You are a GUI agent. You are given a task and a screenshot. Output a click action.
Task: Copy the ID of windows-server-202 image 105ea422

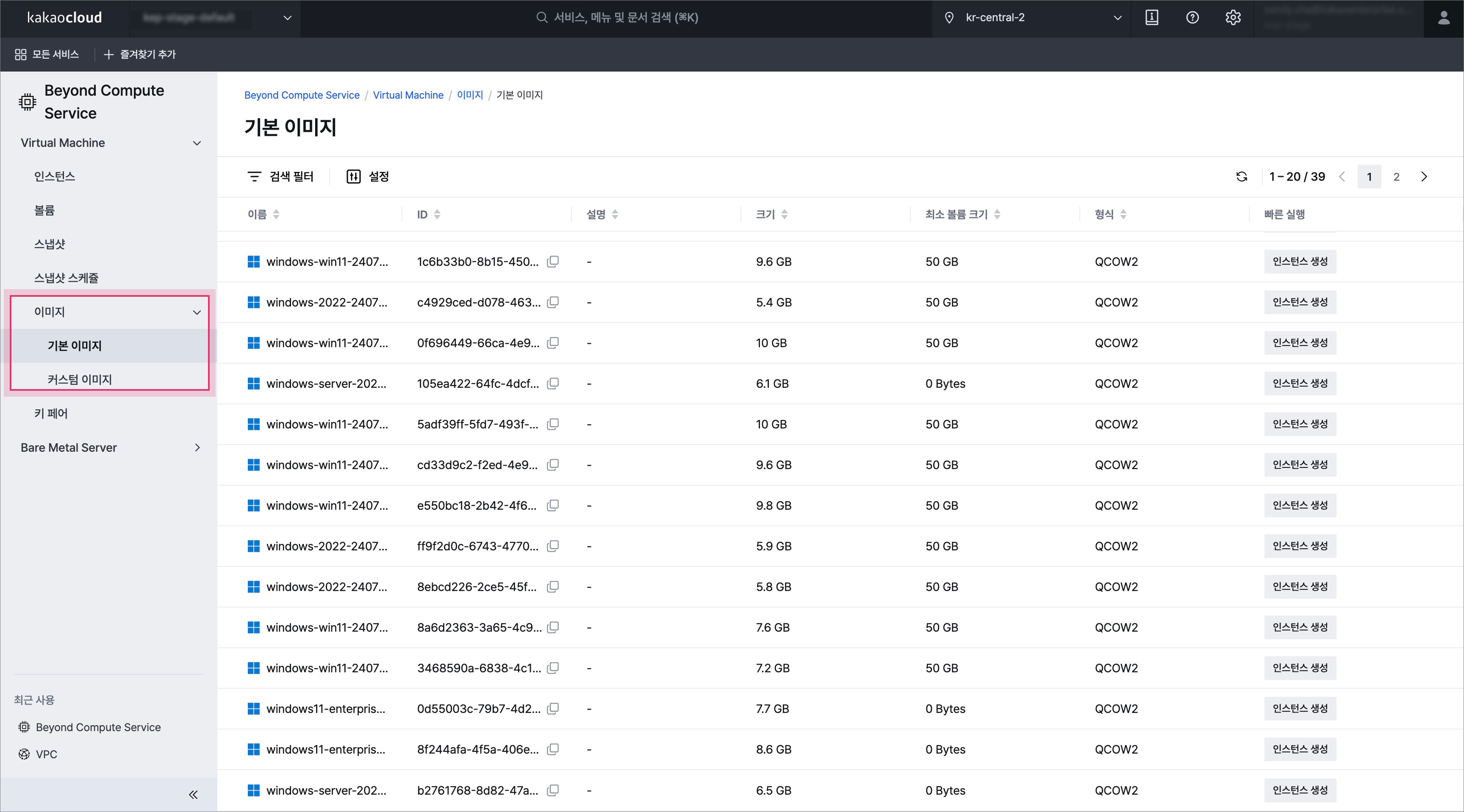(x=553, y=383)
